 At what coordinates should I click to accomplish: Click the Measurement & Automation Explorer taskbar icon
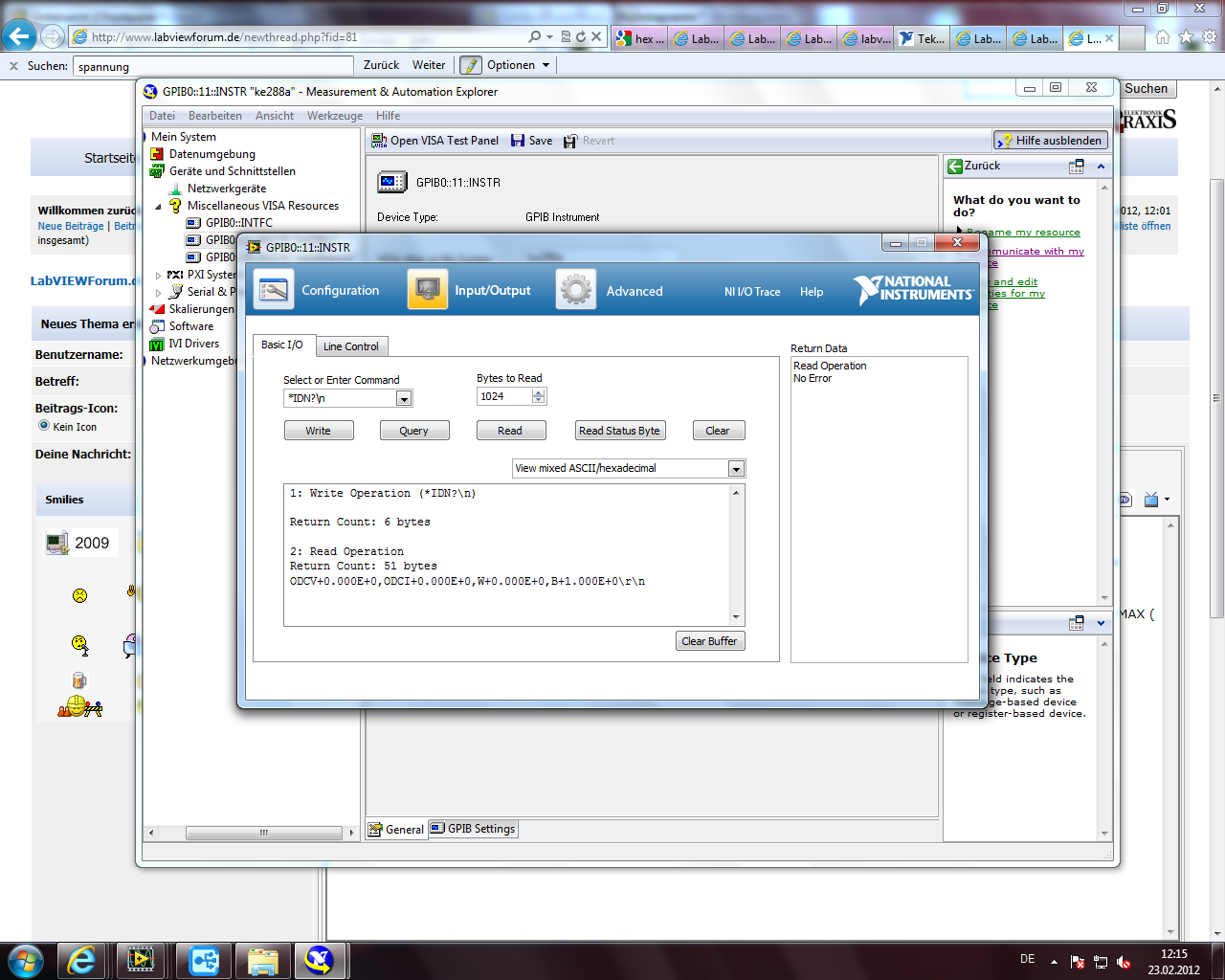tap(319, 960)
